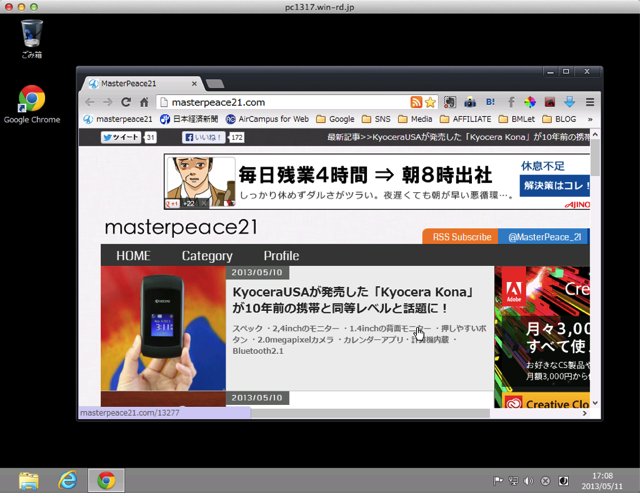The image size is (640, 493).
Task: Click the vertical scrollbar up arrow
Action: click(595, 134)
